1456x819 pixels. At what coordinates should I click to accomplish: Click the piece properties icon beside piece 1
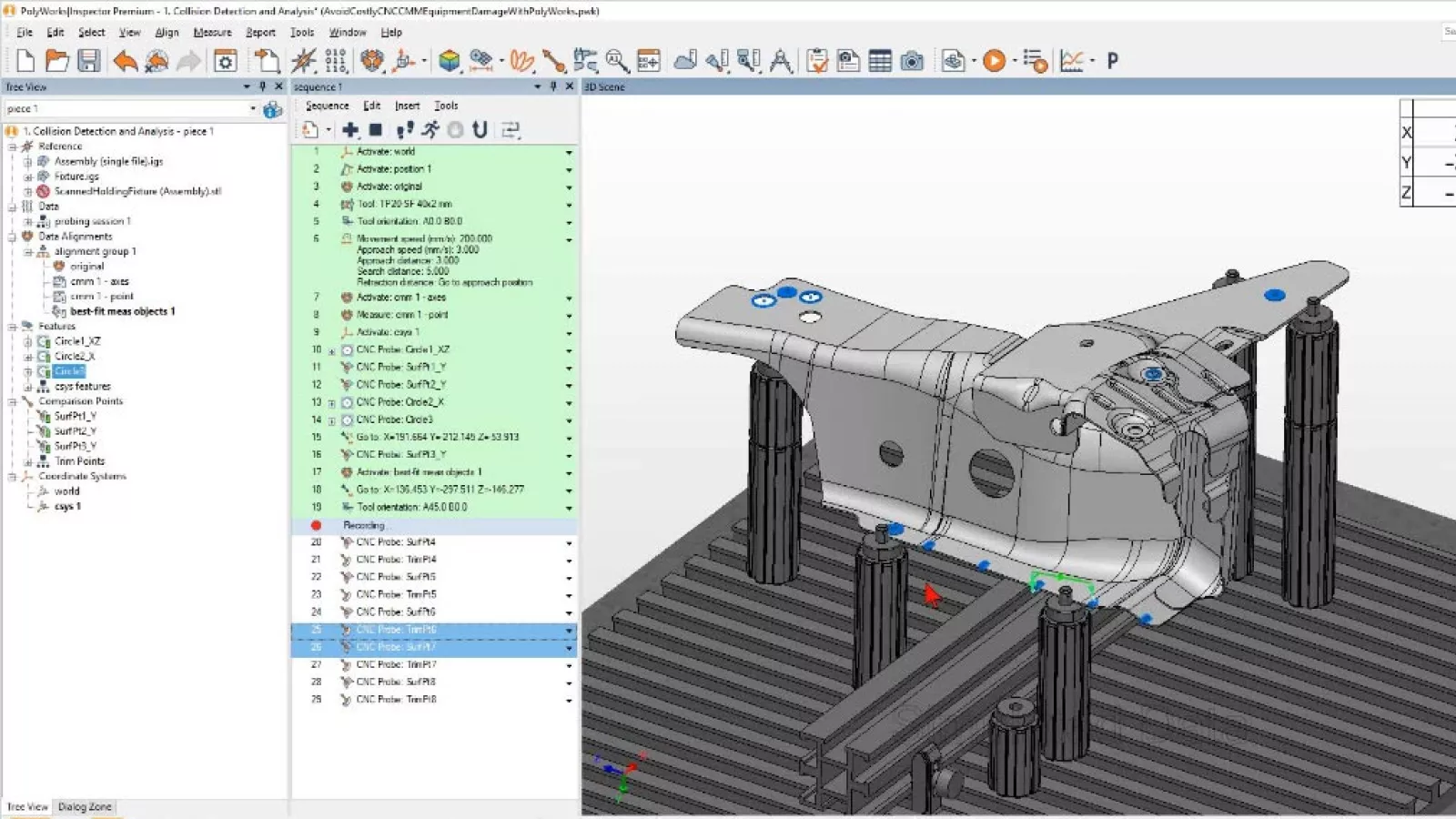click(x=272, y=109)
